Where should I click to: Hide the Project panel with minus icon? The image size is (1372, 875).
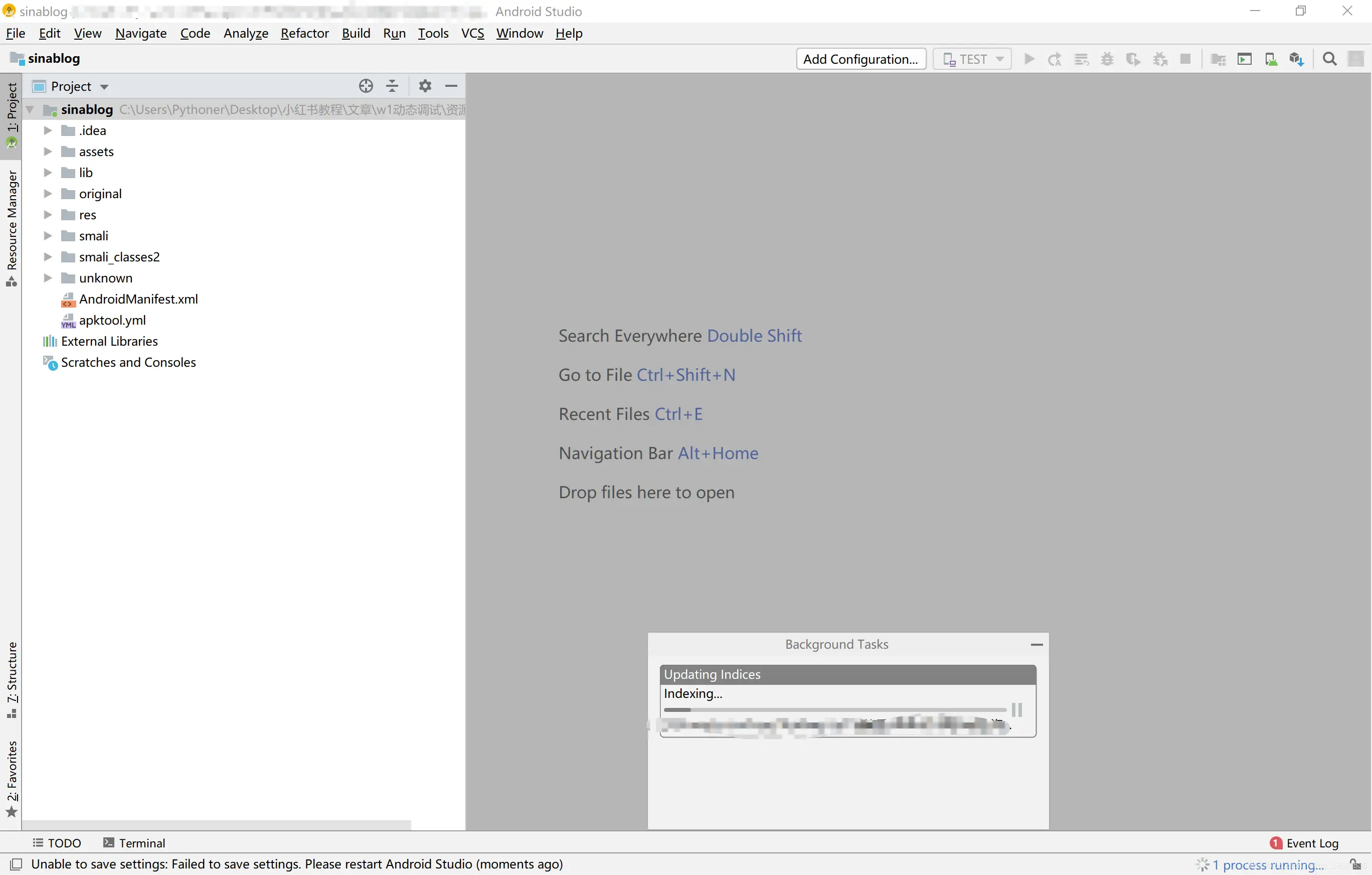(451, 86)
